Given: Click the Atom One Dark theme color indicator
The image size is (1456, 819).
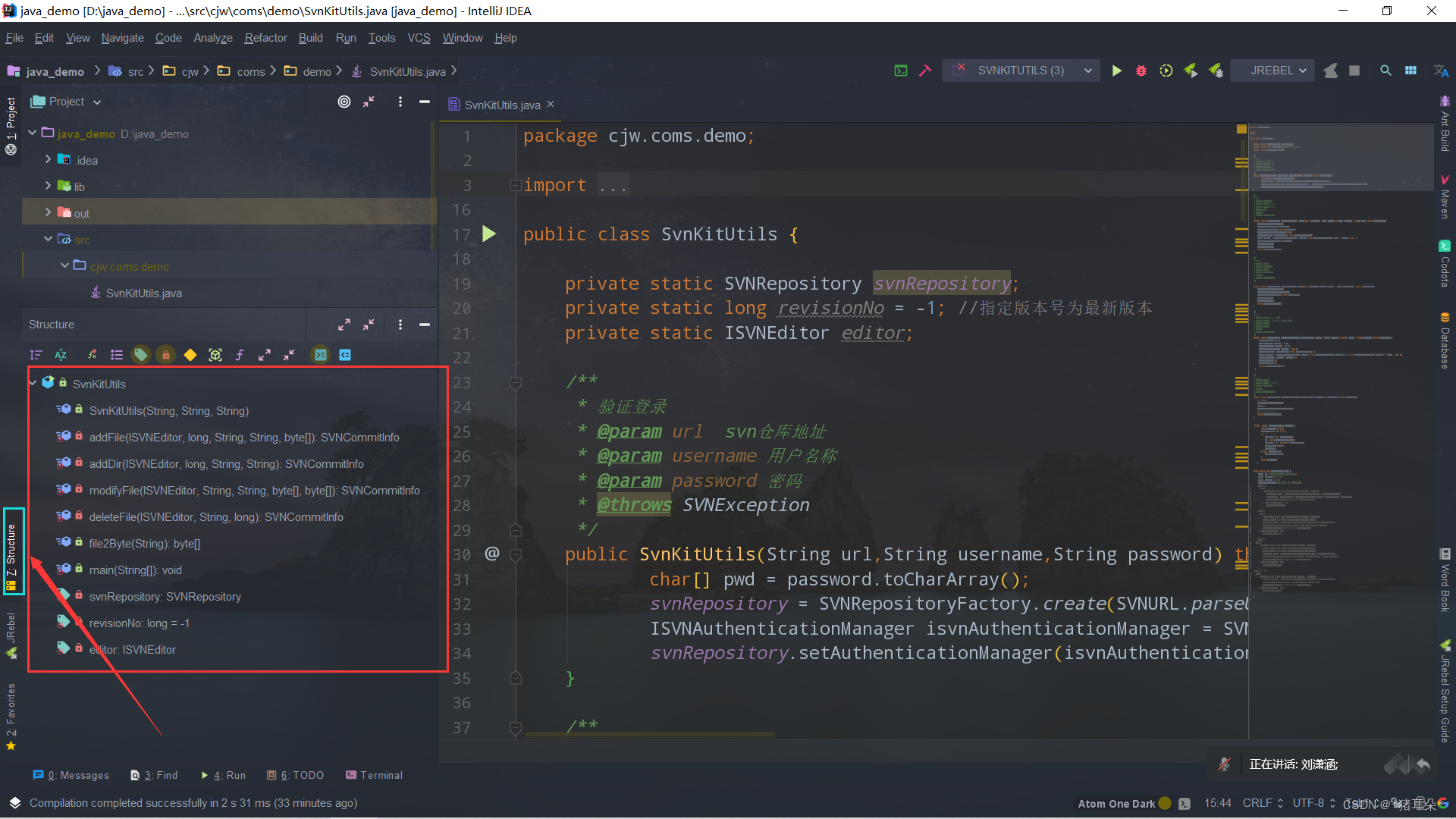Looking at the screenshot, I should pos(1165,803).
